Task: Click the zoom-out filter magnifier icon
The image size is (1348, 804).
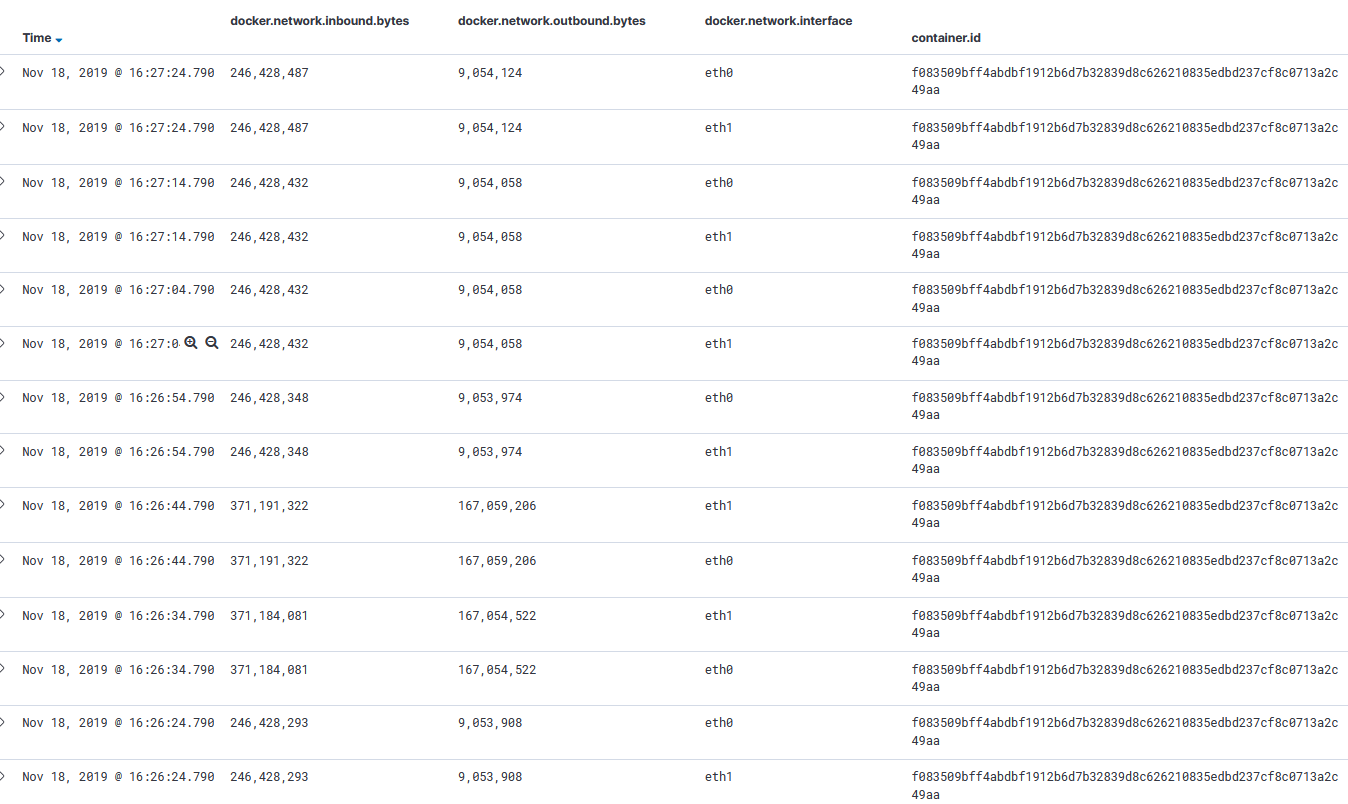Action: (211, 342)
